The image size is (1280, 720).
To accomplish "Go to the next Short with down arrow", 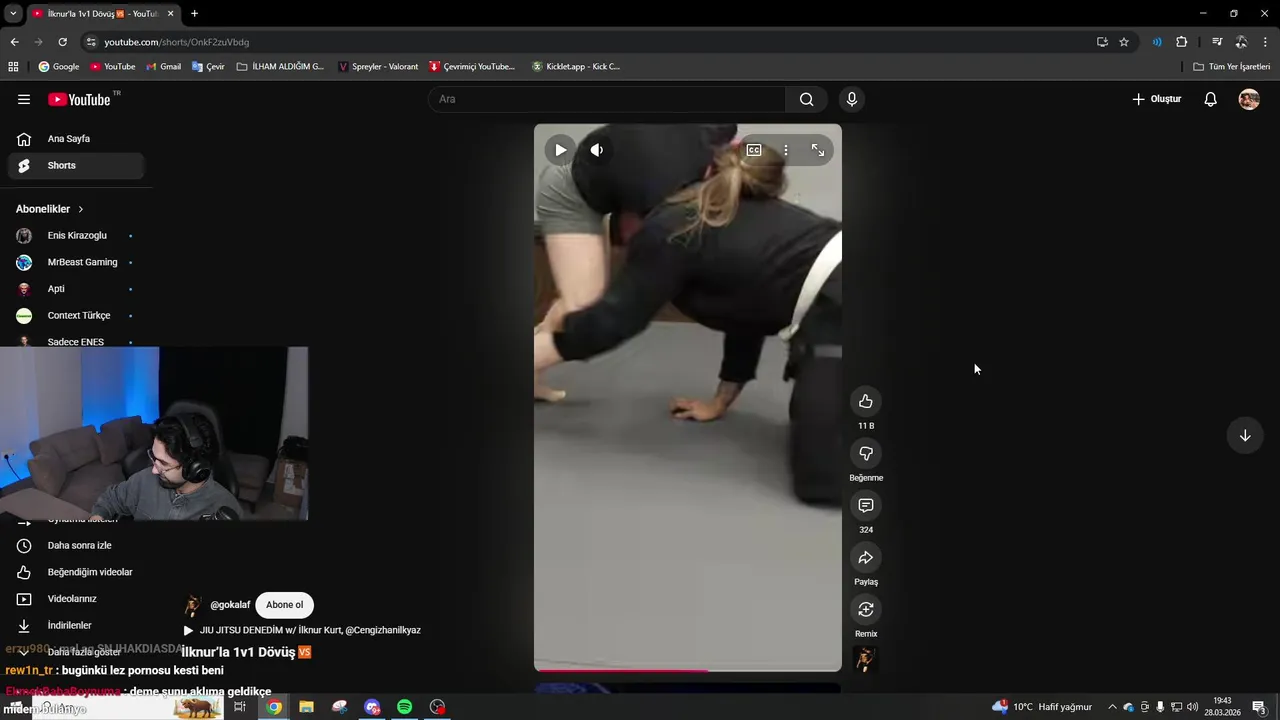I will 1245,435.
